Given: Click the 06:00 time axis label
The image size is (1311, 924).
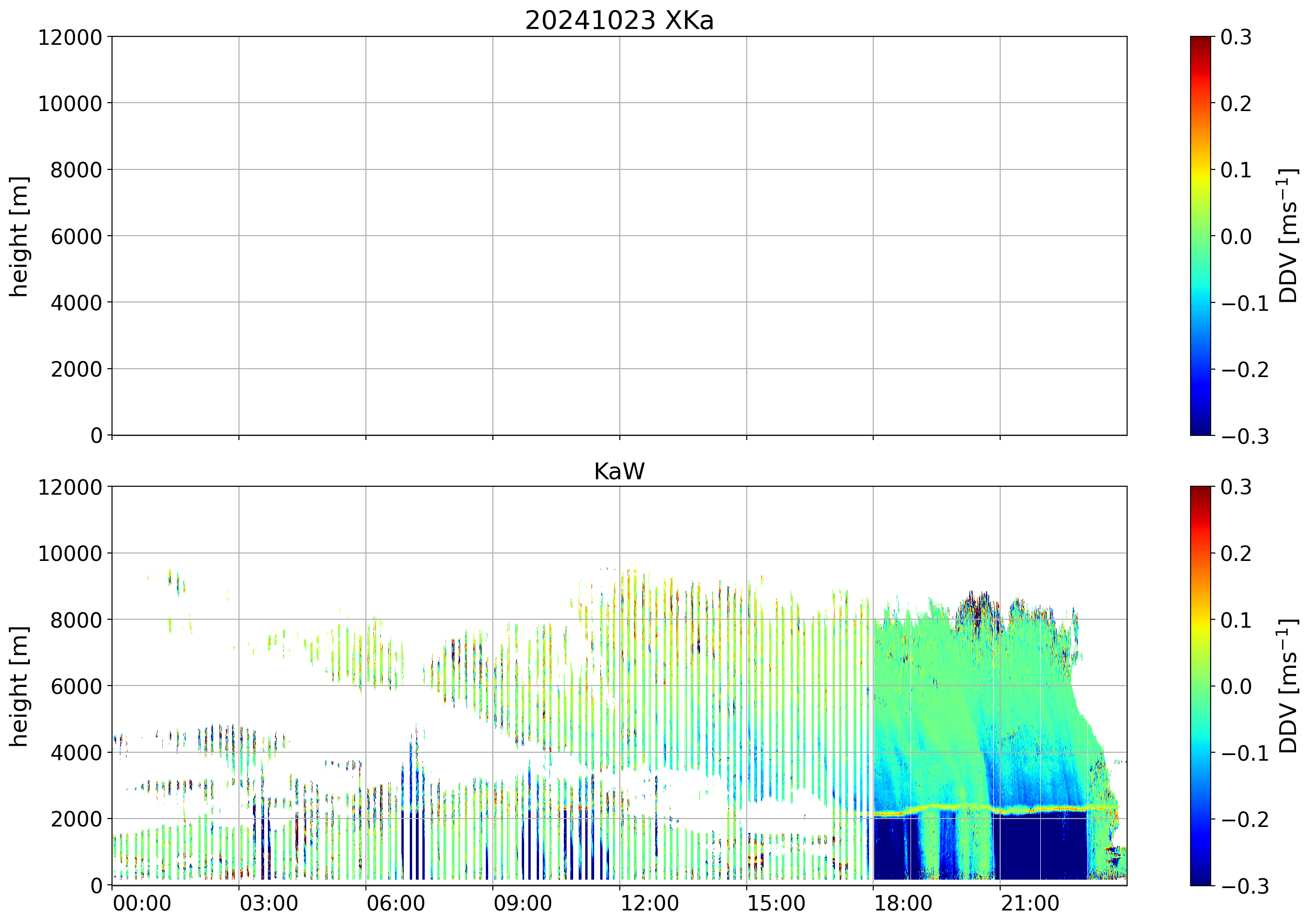Looking at the screenshot, I should (396, 904).
